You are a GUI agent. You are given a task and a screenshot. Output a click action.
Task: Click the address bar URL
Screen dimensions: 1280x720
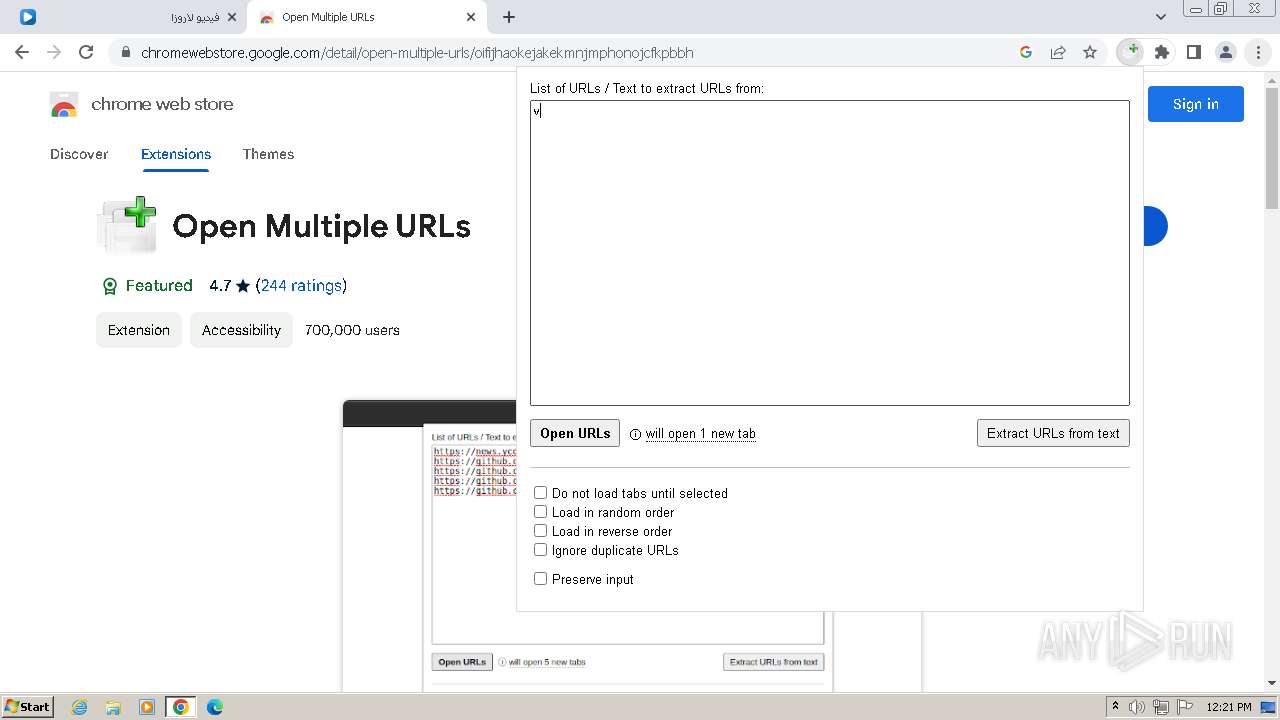(417, 53)
